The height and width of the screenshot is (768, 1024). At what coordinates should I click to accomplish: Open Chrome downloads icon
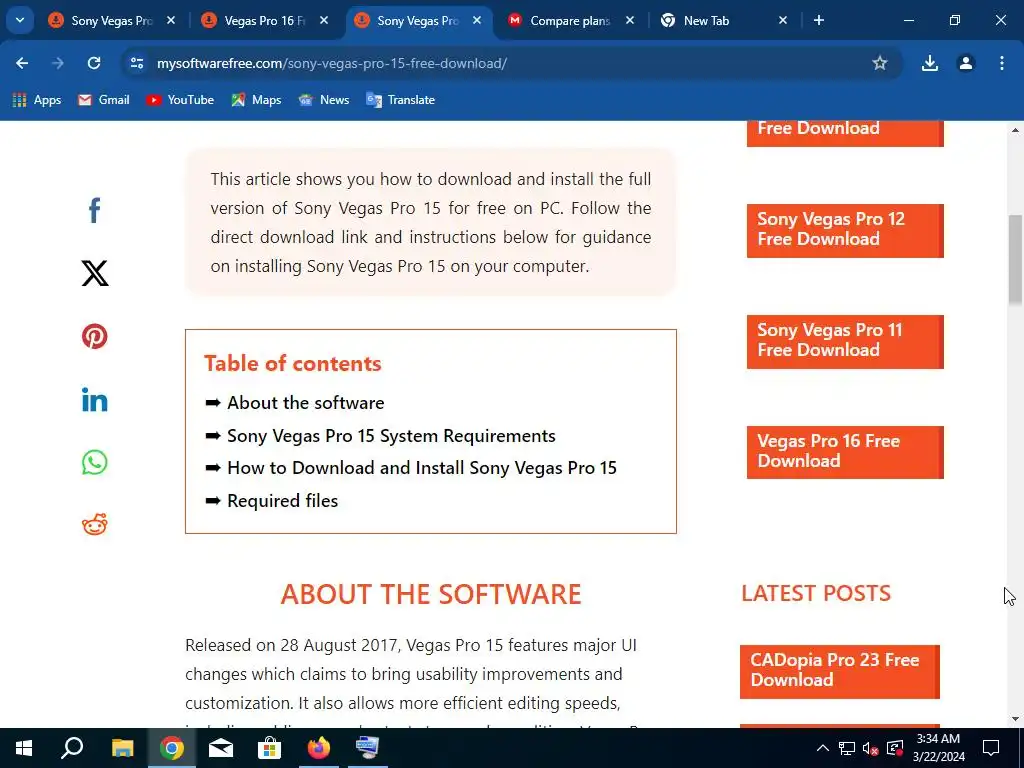click(x=929, y=63)
